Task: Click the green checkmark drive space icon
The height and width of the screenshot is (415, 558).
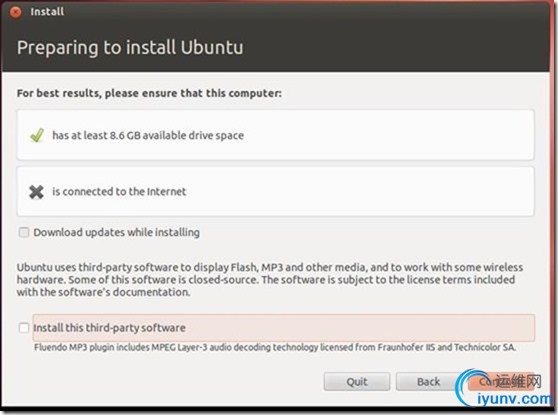Action: click(37, 135)
